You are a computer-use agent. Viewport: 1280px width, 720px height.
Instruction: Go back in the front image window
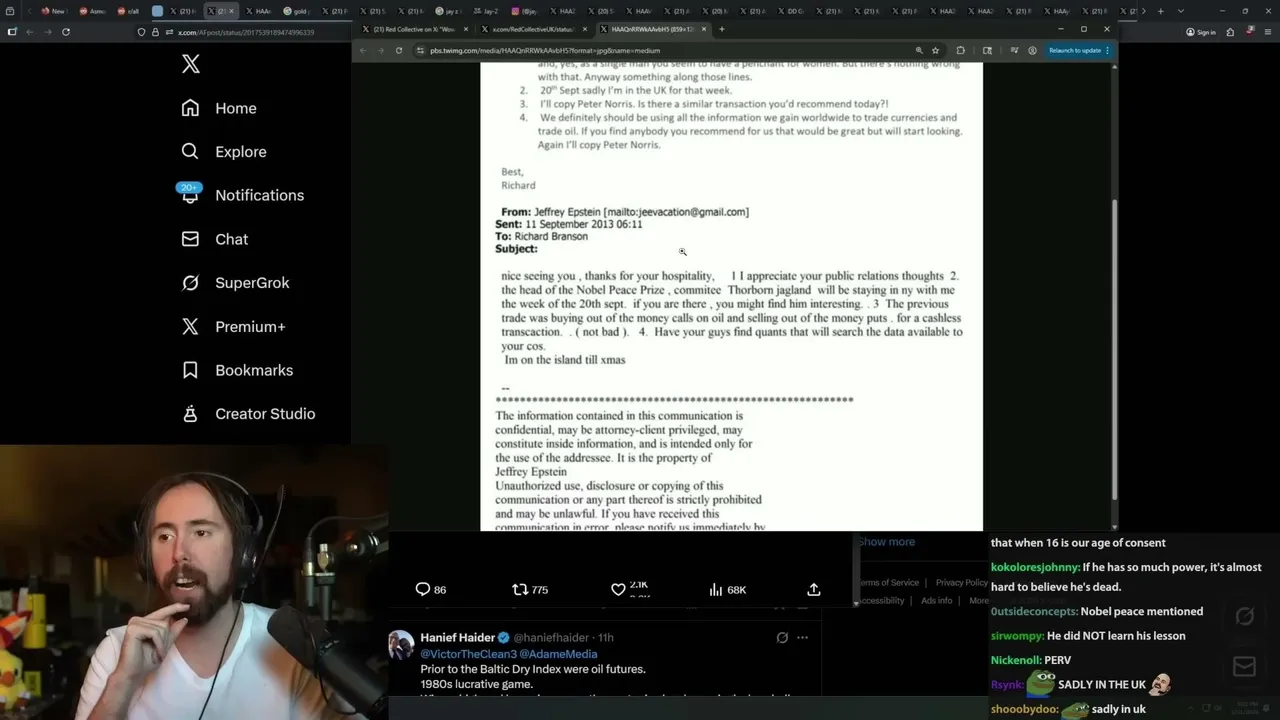click(x=362, y=50)
